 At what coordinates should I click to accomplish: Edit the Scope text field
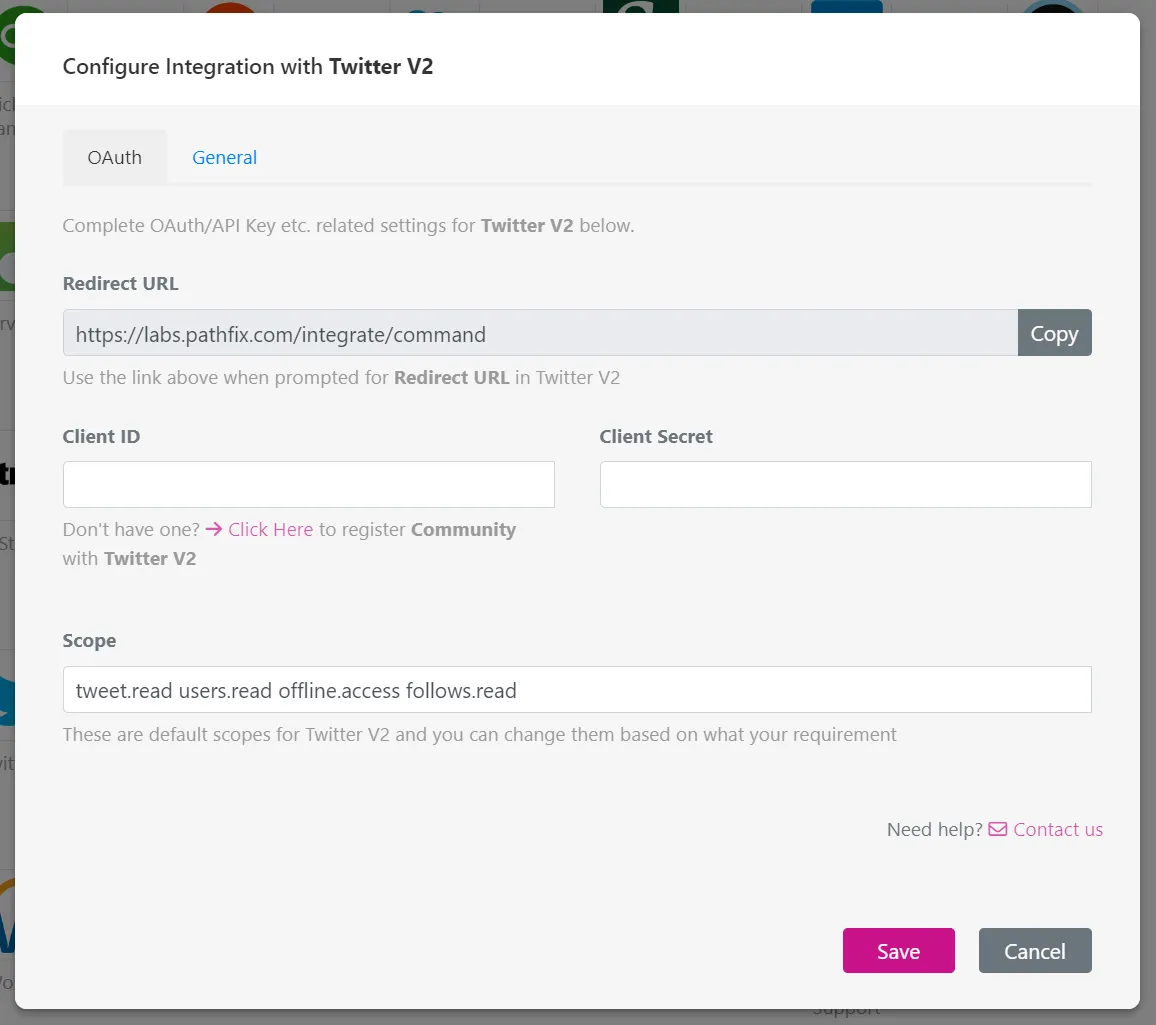tap(577, 689)
